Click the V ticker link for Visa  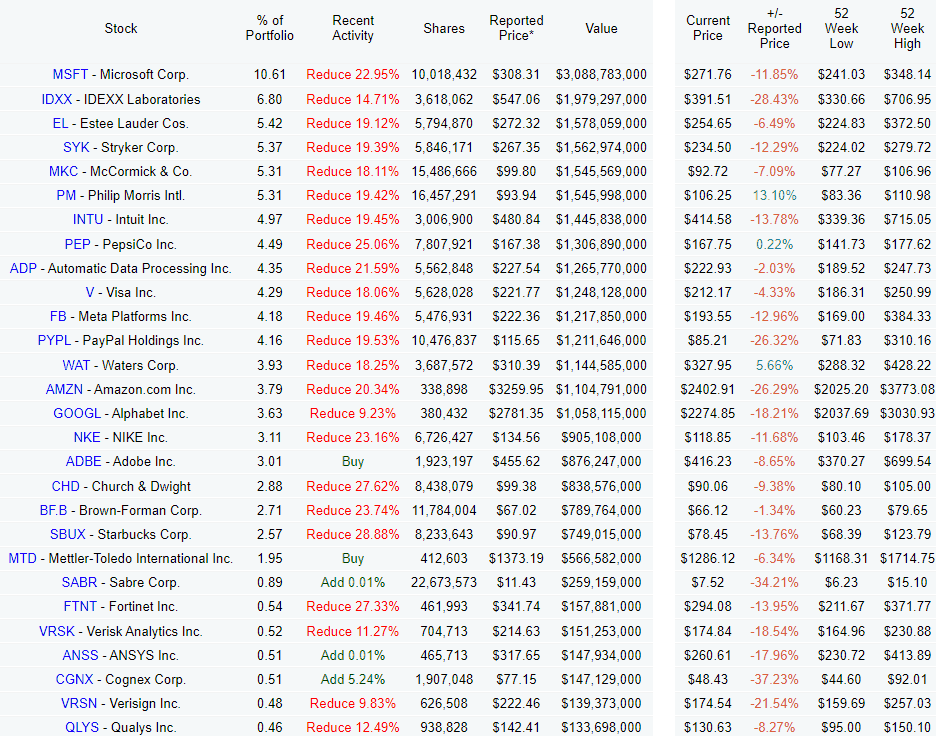[x=90, y=292]
